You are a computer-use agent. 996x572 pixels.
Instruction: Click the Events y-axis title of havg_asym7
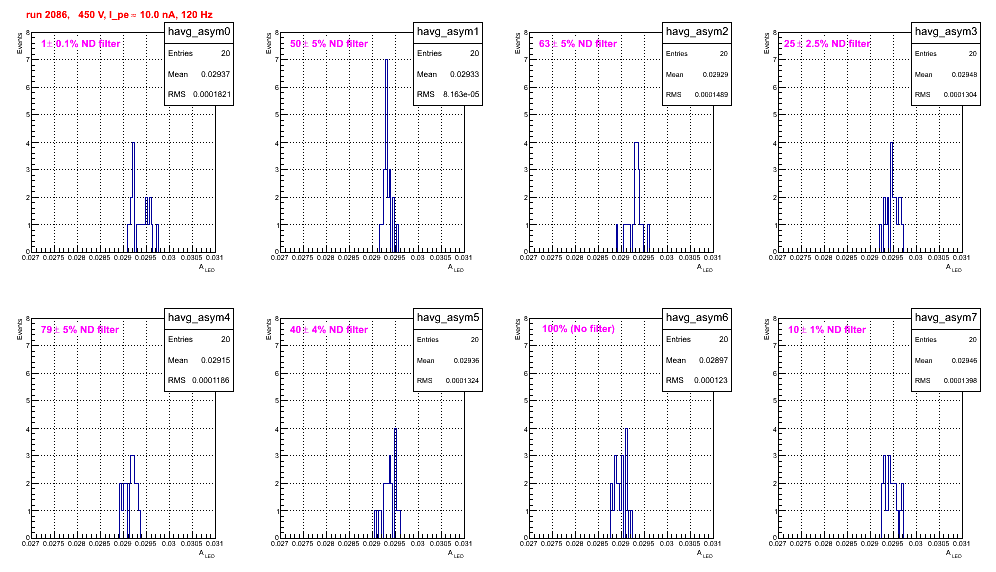[767, 329]
